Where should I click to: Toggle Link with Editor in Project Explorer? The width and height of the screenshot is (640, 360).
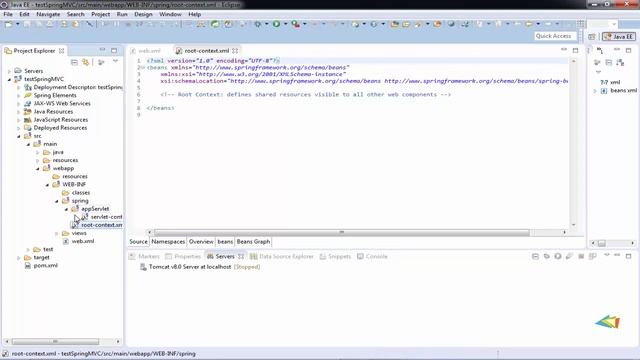point(86,62)
